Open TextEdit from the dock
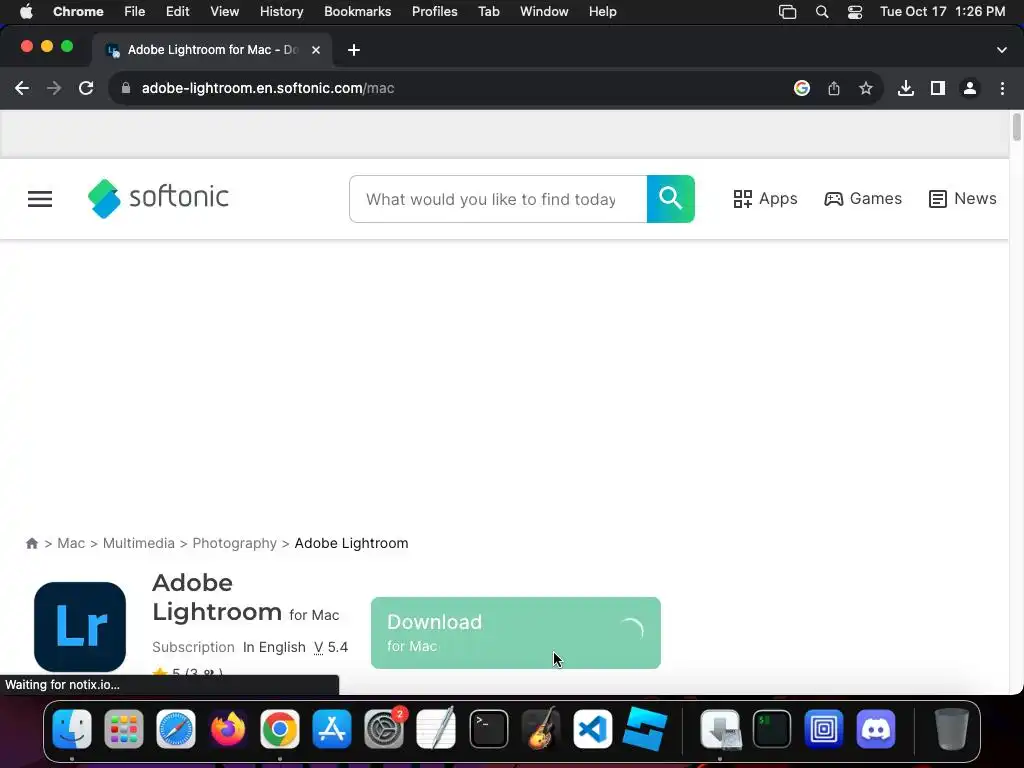Viewport: 1024px width, 768px height. pyautogui.click(x=436, y=728)
